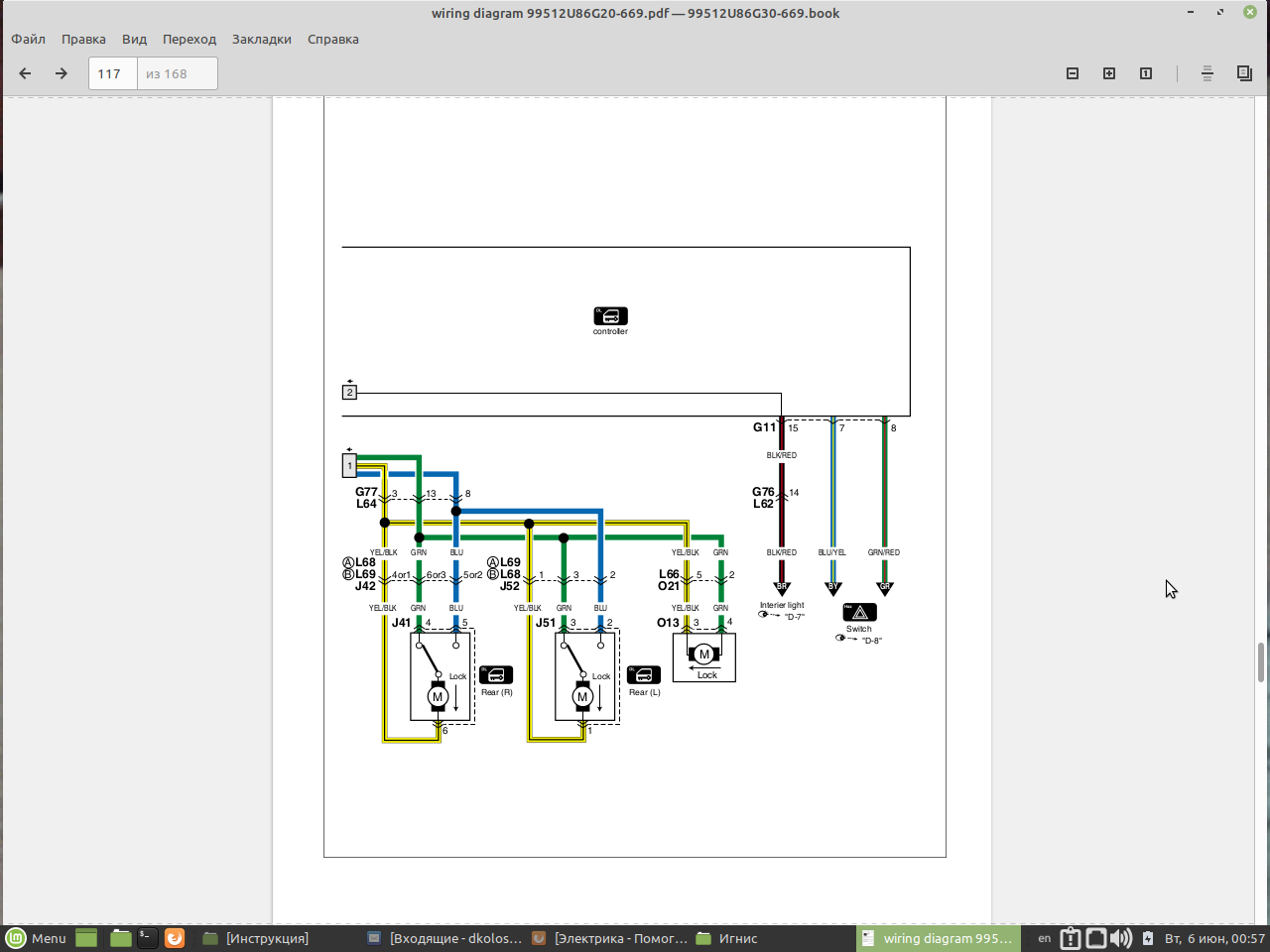
Task: Go to the previous page using the back arrow
Action: point(26,73)
